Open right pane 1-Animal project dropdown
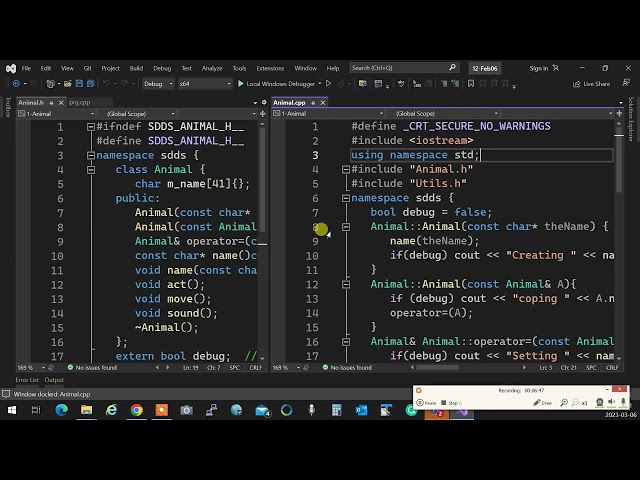 [329, 113]
